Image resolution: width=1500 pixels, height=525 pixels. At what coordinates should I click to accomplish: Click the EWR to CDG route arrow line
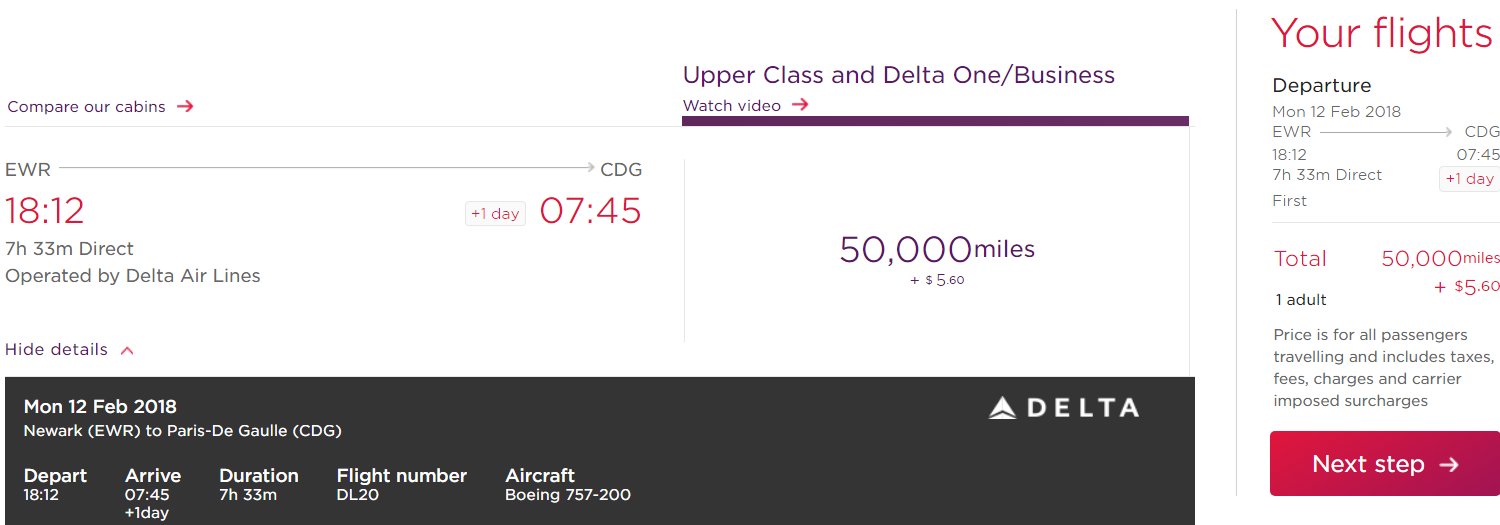tap(326, 168)
